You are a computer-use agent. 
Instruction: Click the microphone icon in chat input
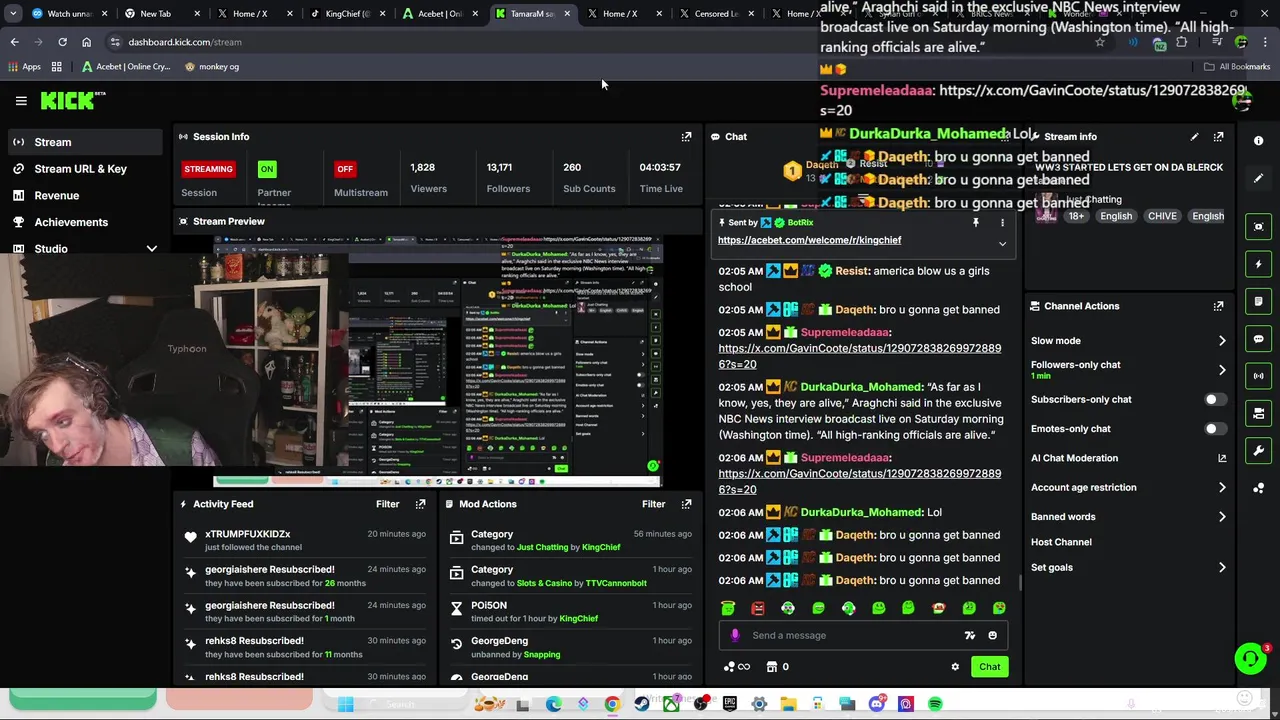point(735,635)
